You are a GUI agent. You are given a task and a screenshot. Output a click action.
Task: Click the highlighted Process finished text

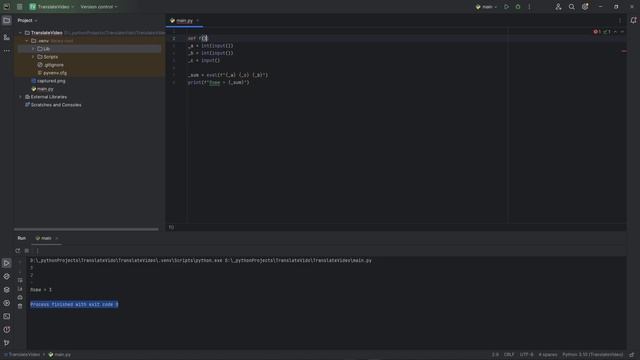74,304
